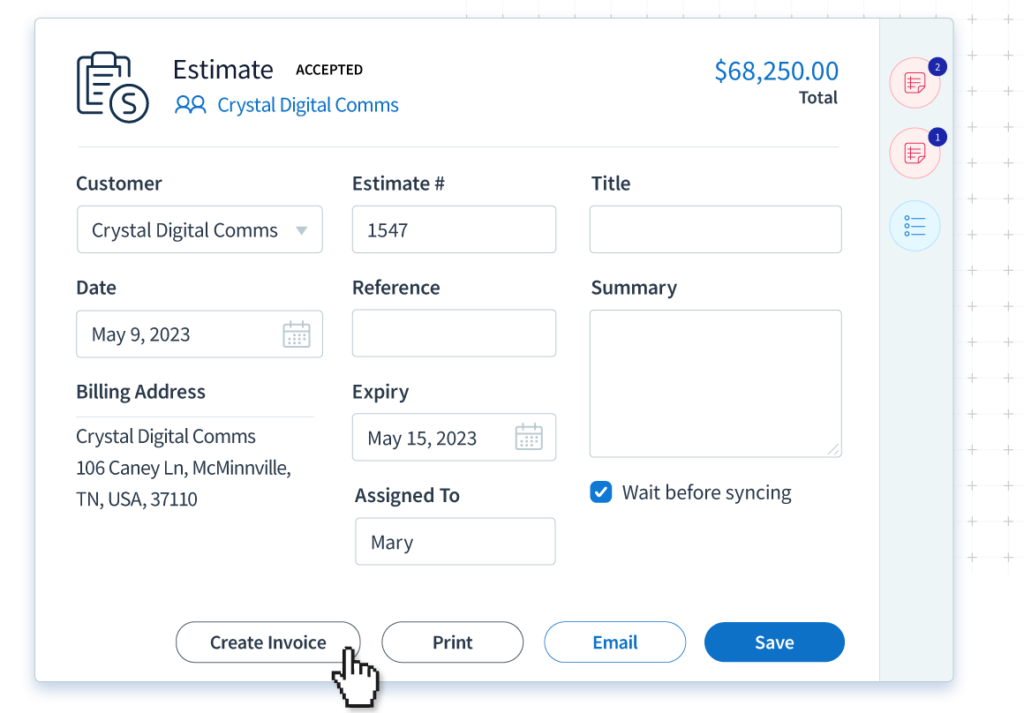Click the customer people icon beside Crystal Digital Comms
1024x713 pixels.
pos(190,105)
